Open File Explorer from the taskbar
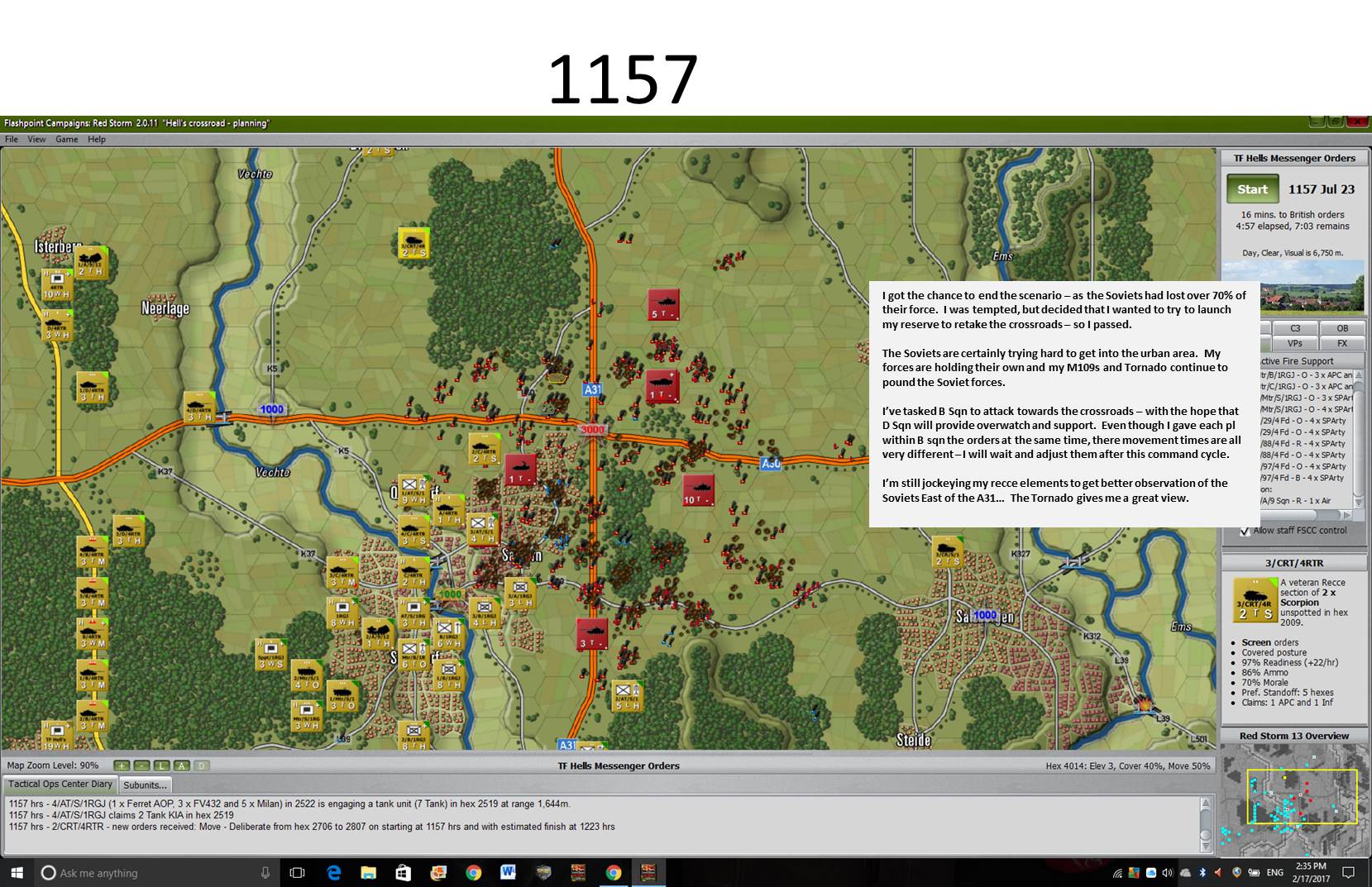This screenshot has height=887, width=1372. (368, 872)
